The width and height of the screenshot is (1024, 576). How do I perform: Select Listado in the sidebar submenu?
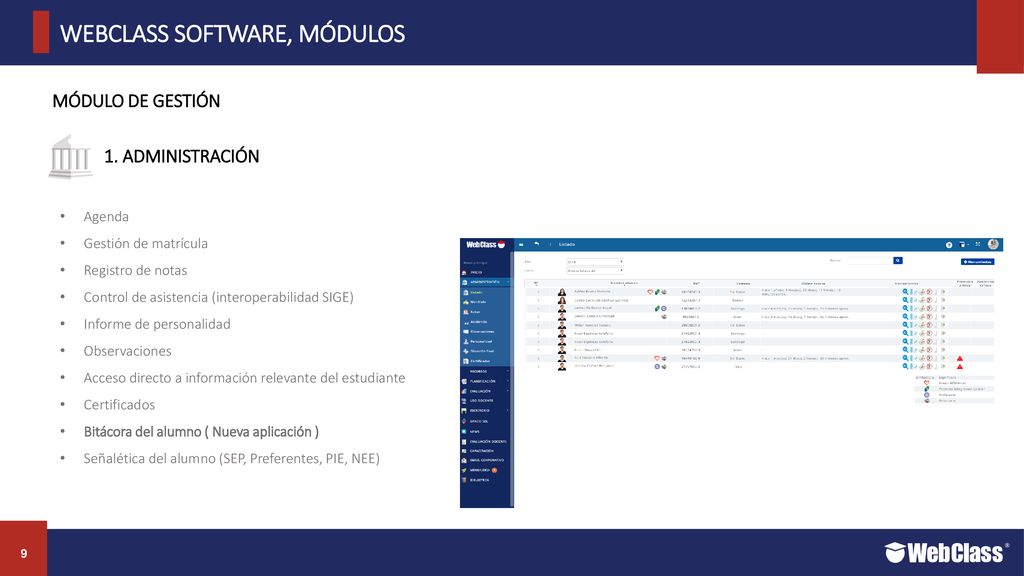477,293
